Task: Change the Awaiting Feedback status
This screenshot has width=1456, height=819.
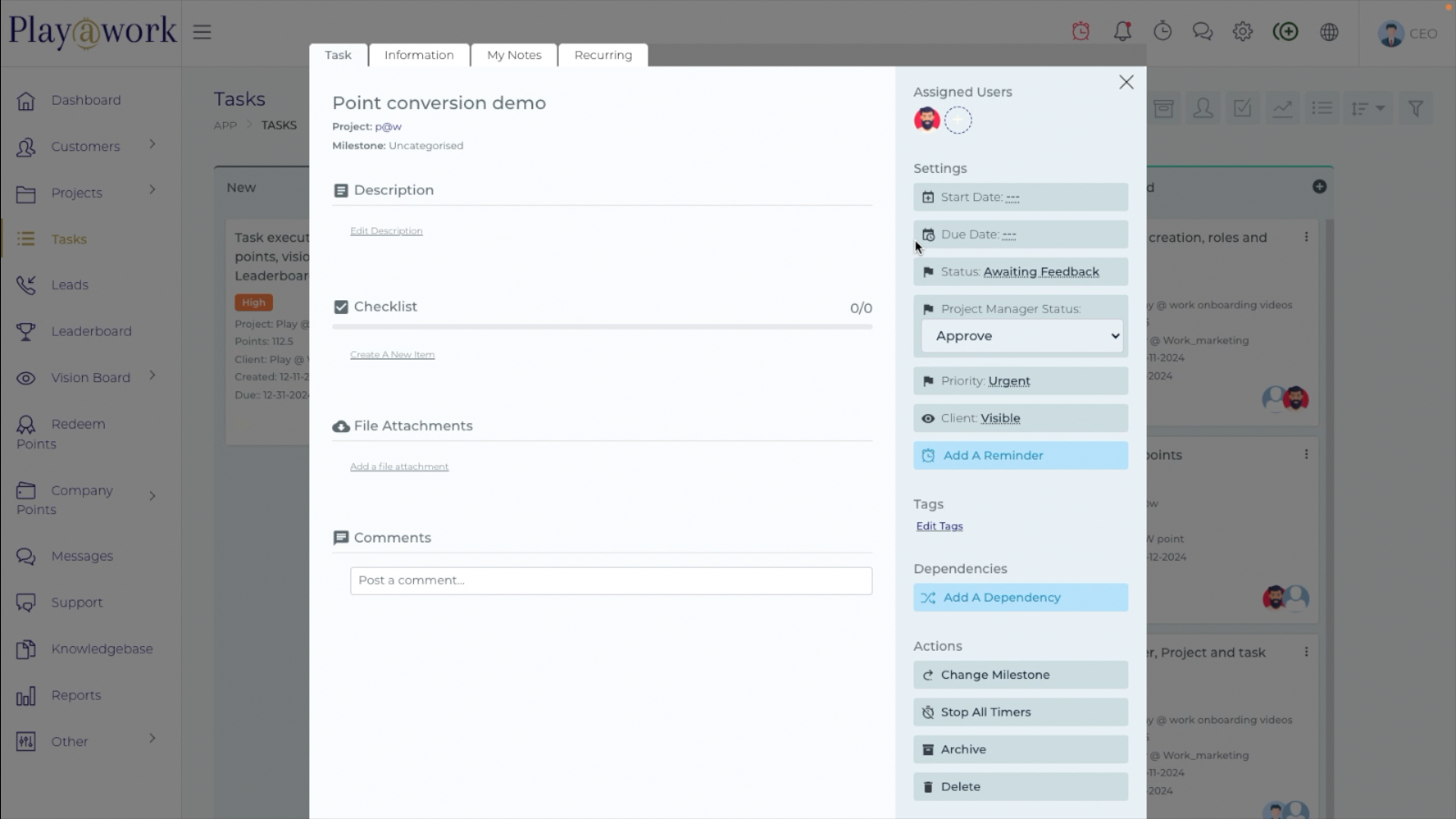Action: (1041, 272)
